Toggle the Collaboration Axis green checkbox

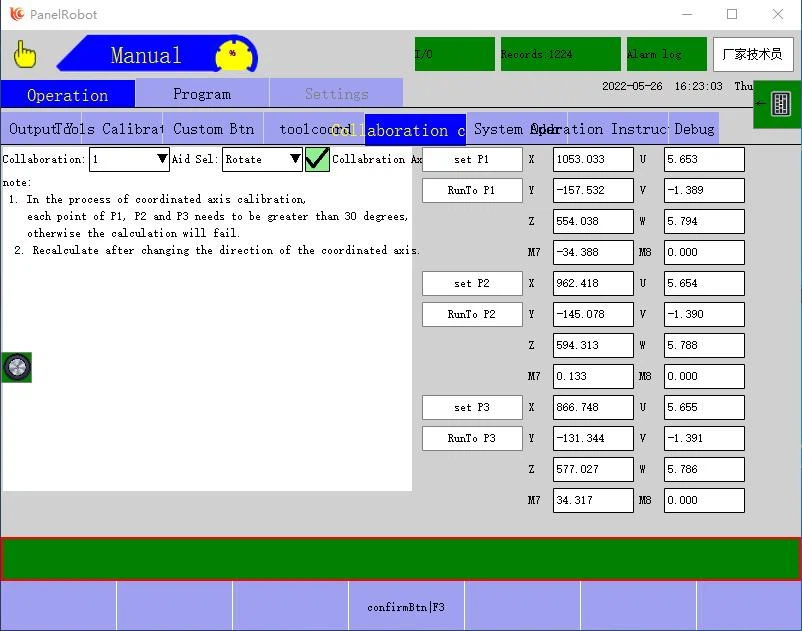point(317,159)
